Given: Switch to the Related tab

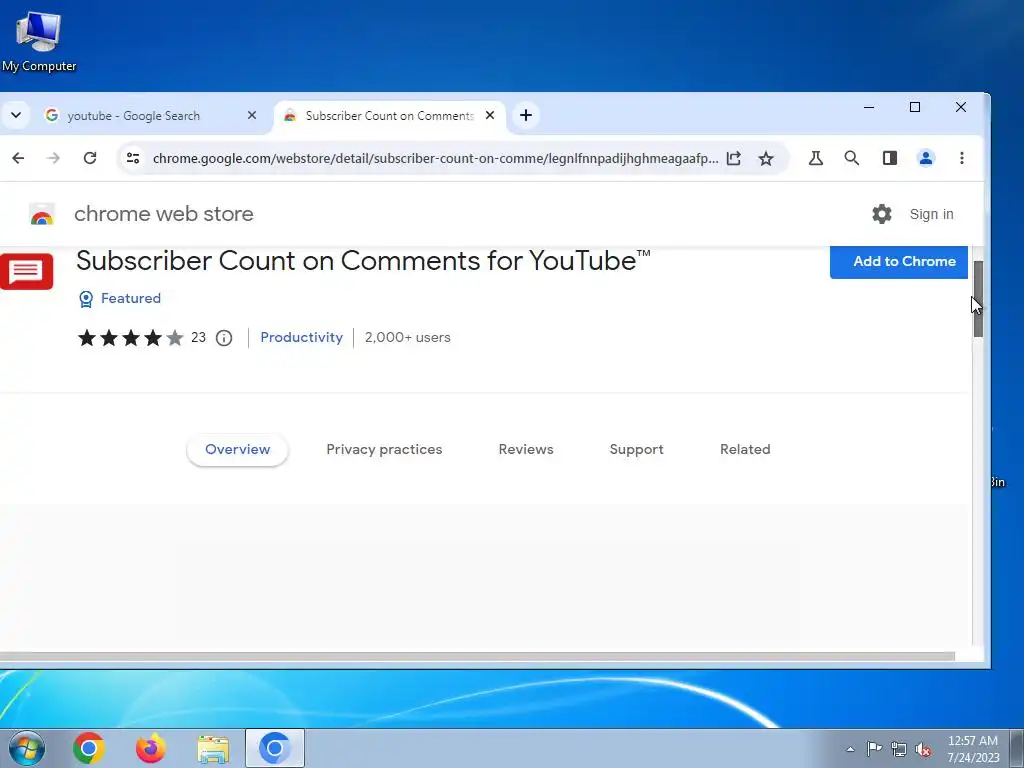Looking at the screenshot, I should [x=745, y=449].
